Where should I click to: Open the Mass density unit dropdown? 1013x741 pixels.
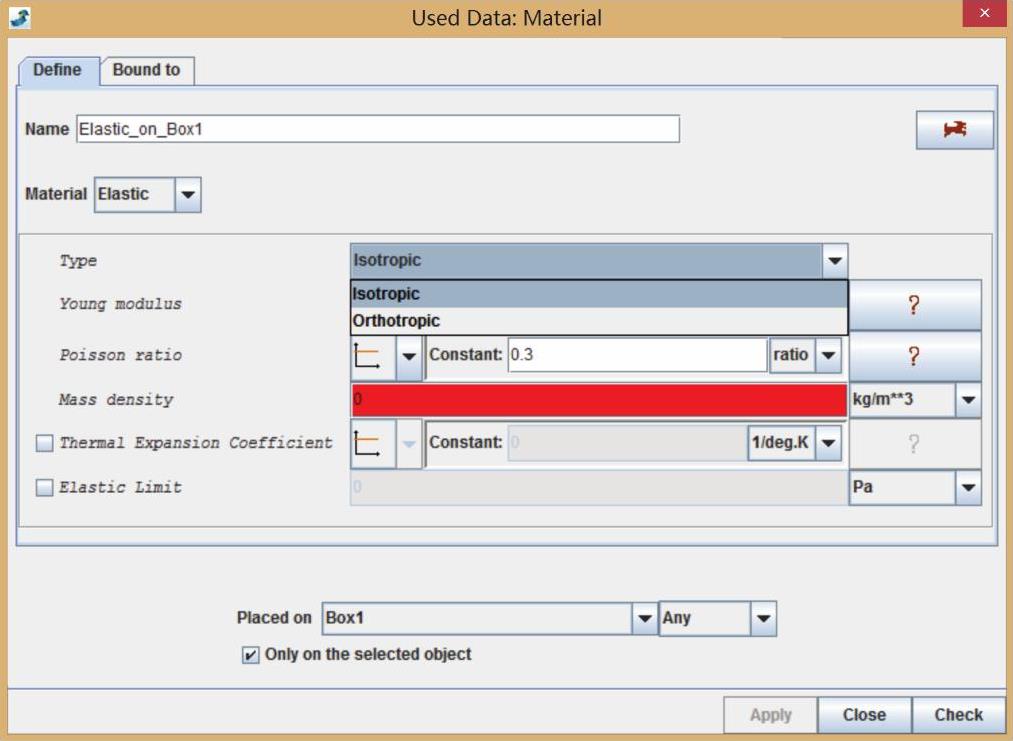click(967, 400)
